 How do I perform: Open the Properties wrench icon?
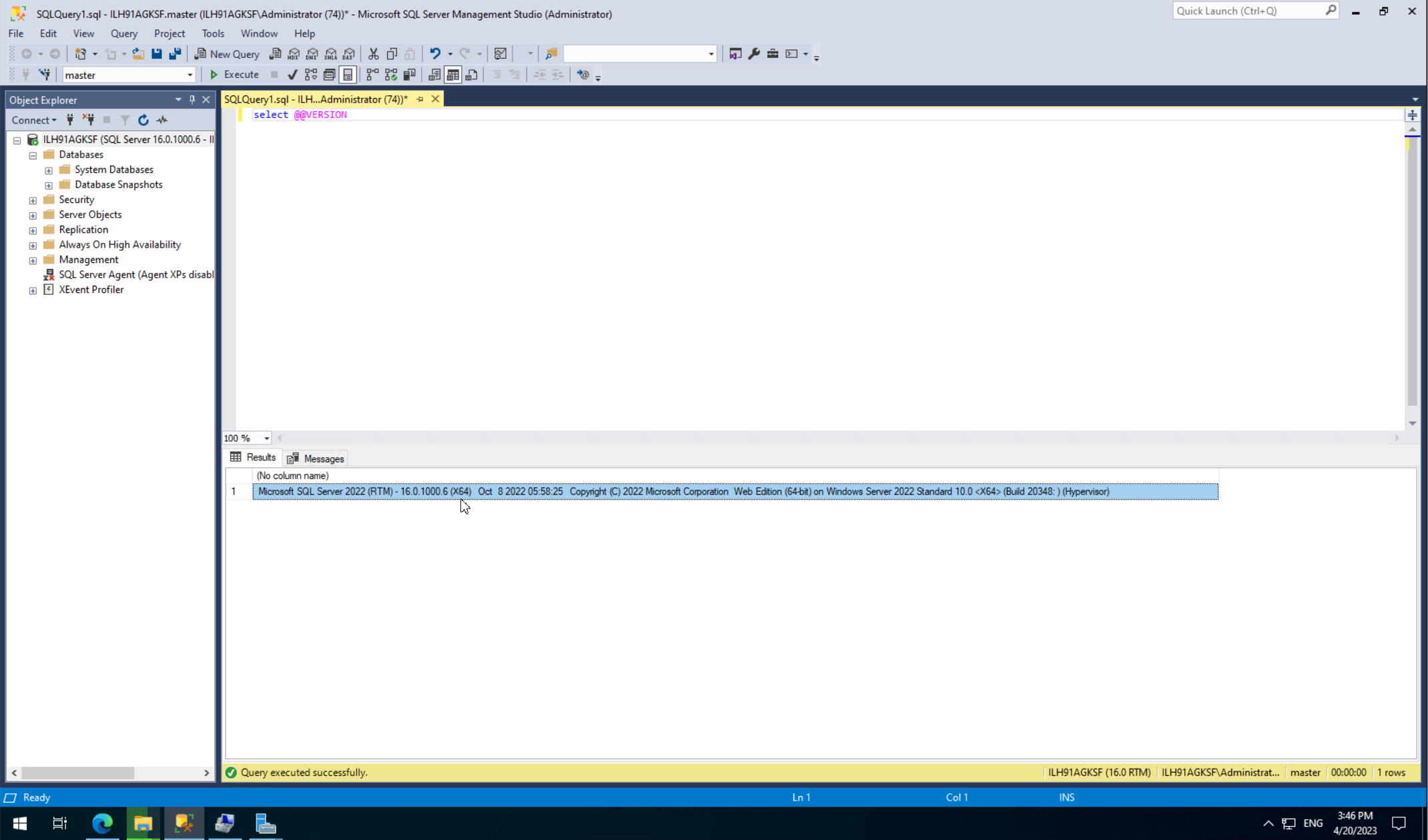[x=754, y=54]
